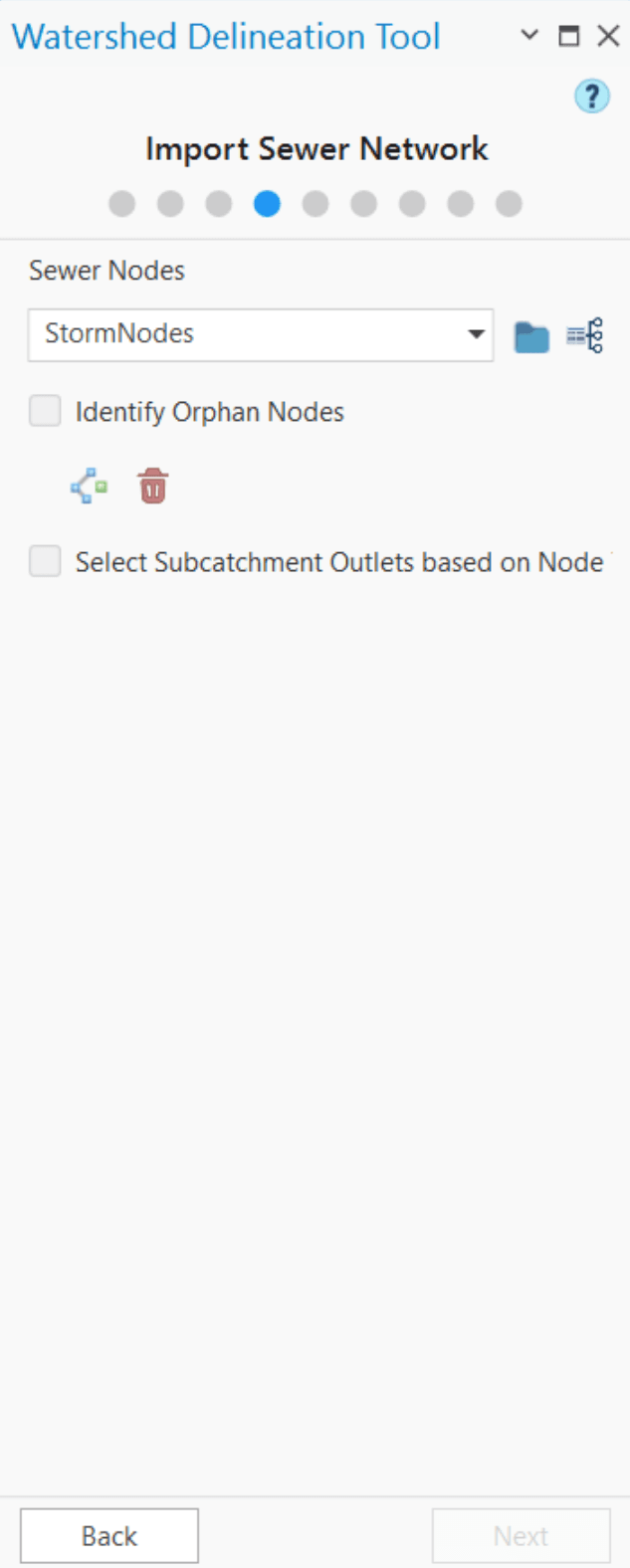Screen dimensions: 630x1568
Task: Select the Import Sewer Network heading
Action: point(316,148)
